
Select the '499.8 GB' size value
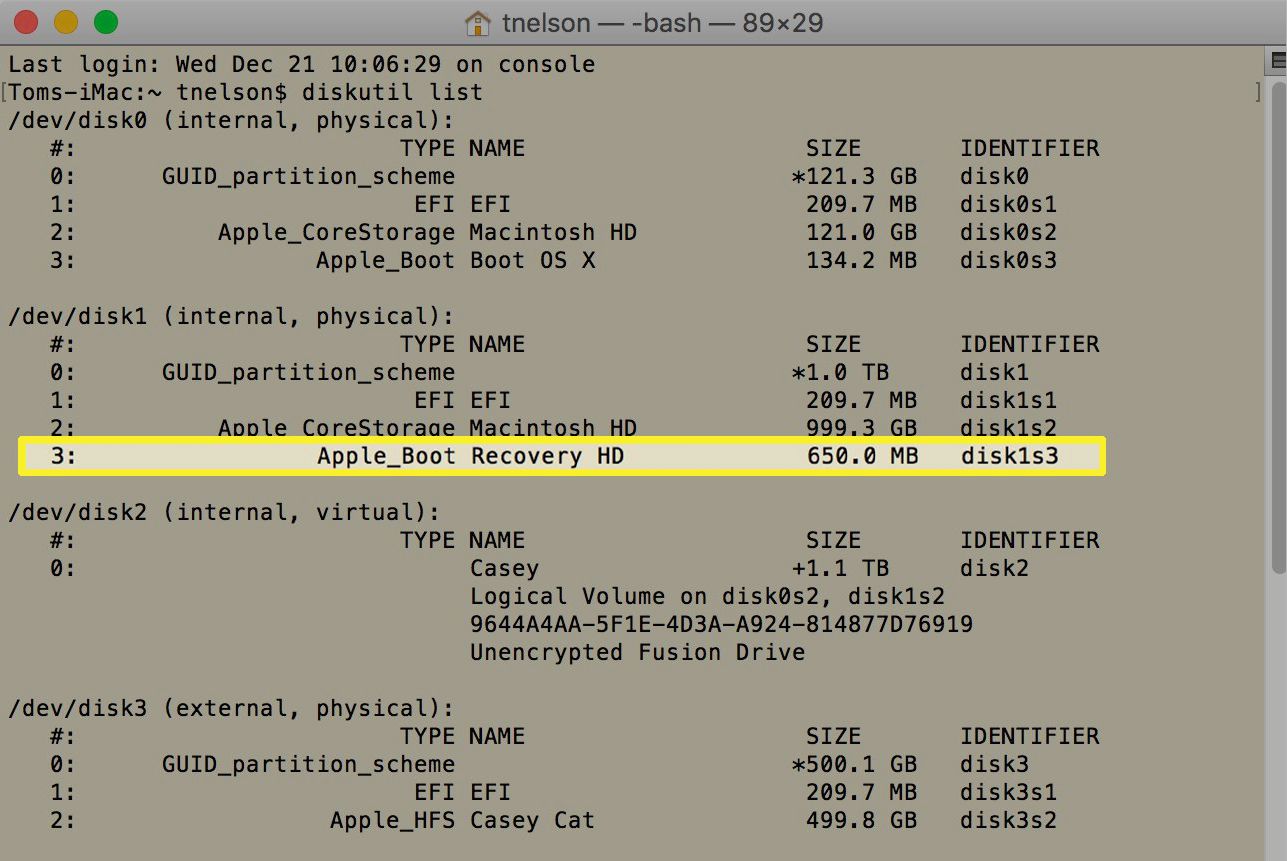[x=861, y=821]
